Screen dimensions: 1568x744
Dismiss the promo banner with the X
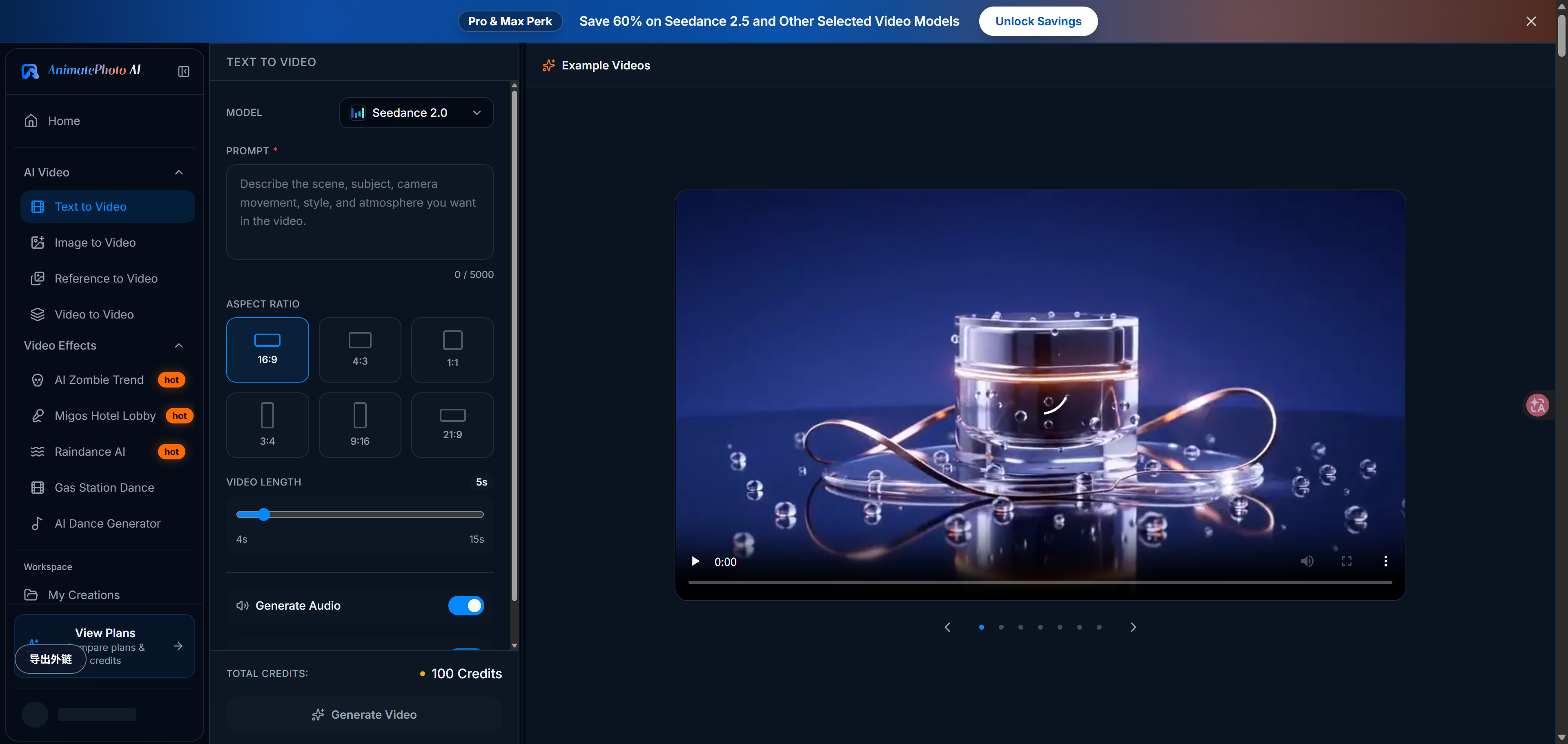[x=1531, y=21]
